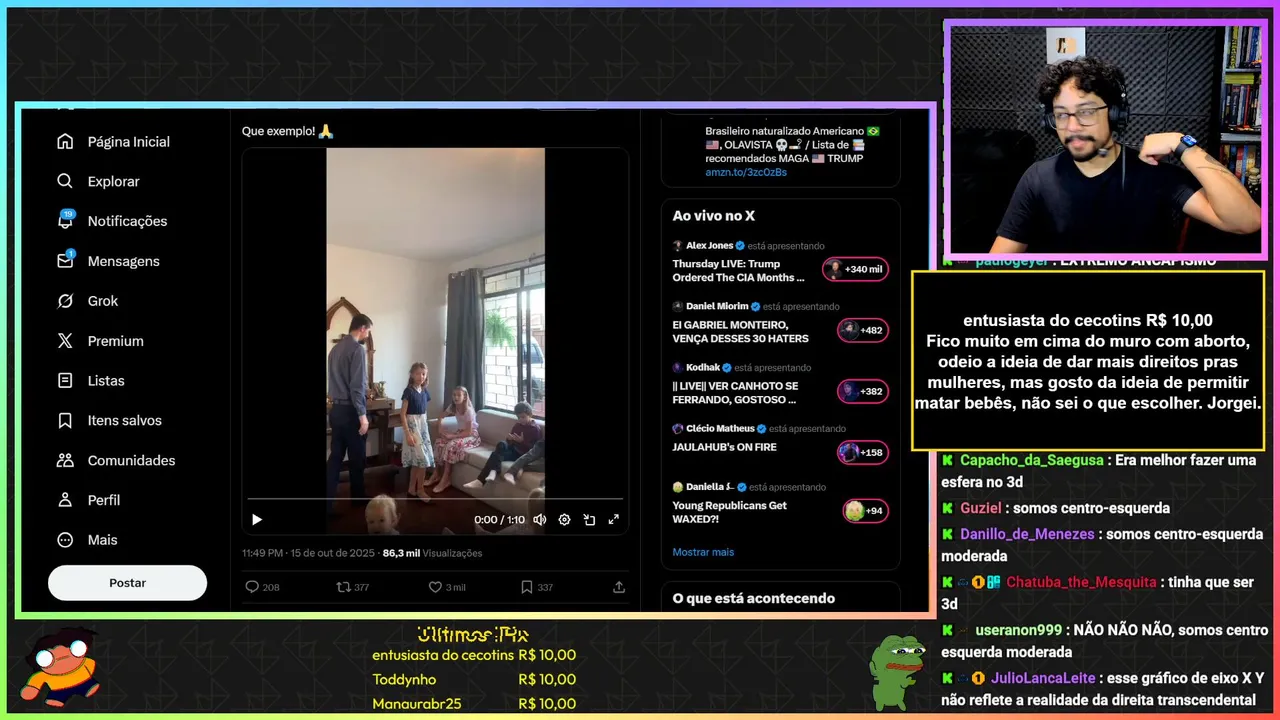
Task: Open Thursday LIVE: Trump Ordered The CIA broadcast
Action: 739,271
